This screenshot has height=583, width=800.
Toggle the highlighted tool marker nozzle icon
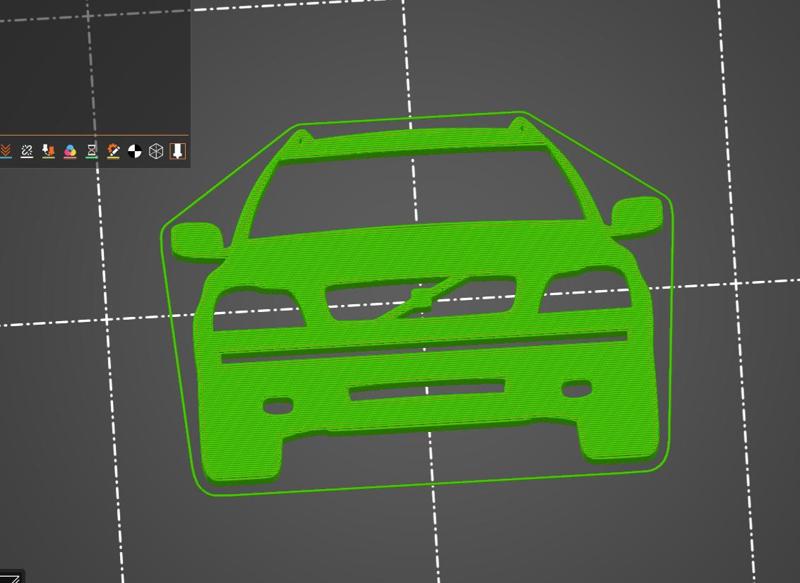(177, 151)
